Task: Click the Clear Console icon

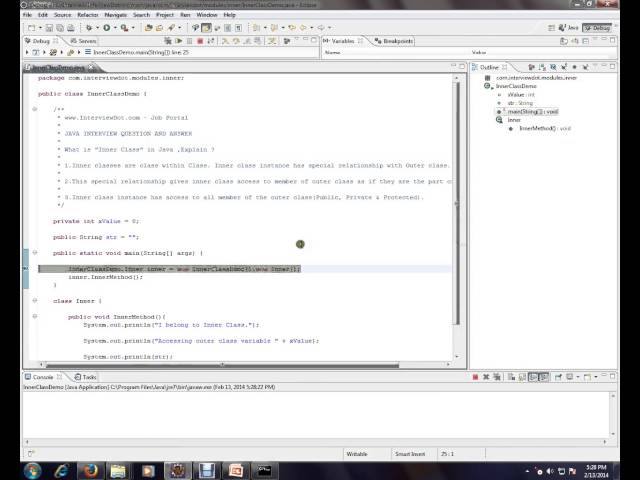Action: (x=511, y=377)
